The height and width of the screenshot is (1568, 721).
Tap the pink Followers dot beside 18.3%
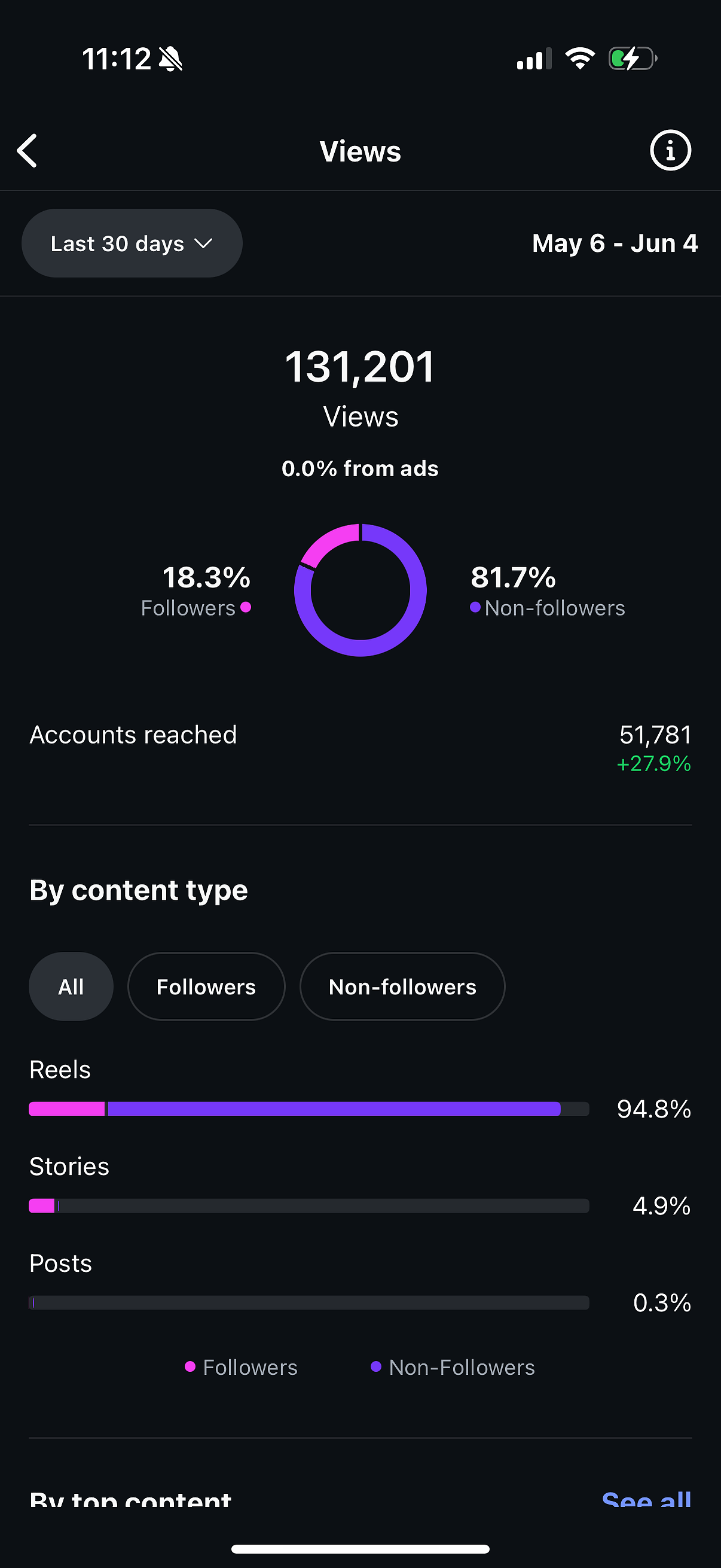[246, 607]
